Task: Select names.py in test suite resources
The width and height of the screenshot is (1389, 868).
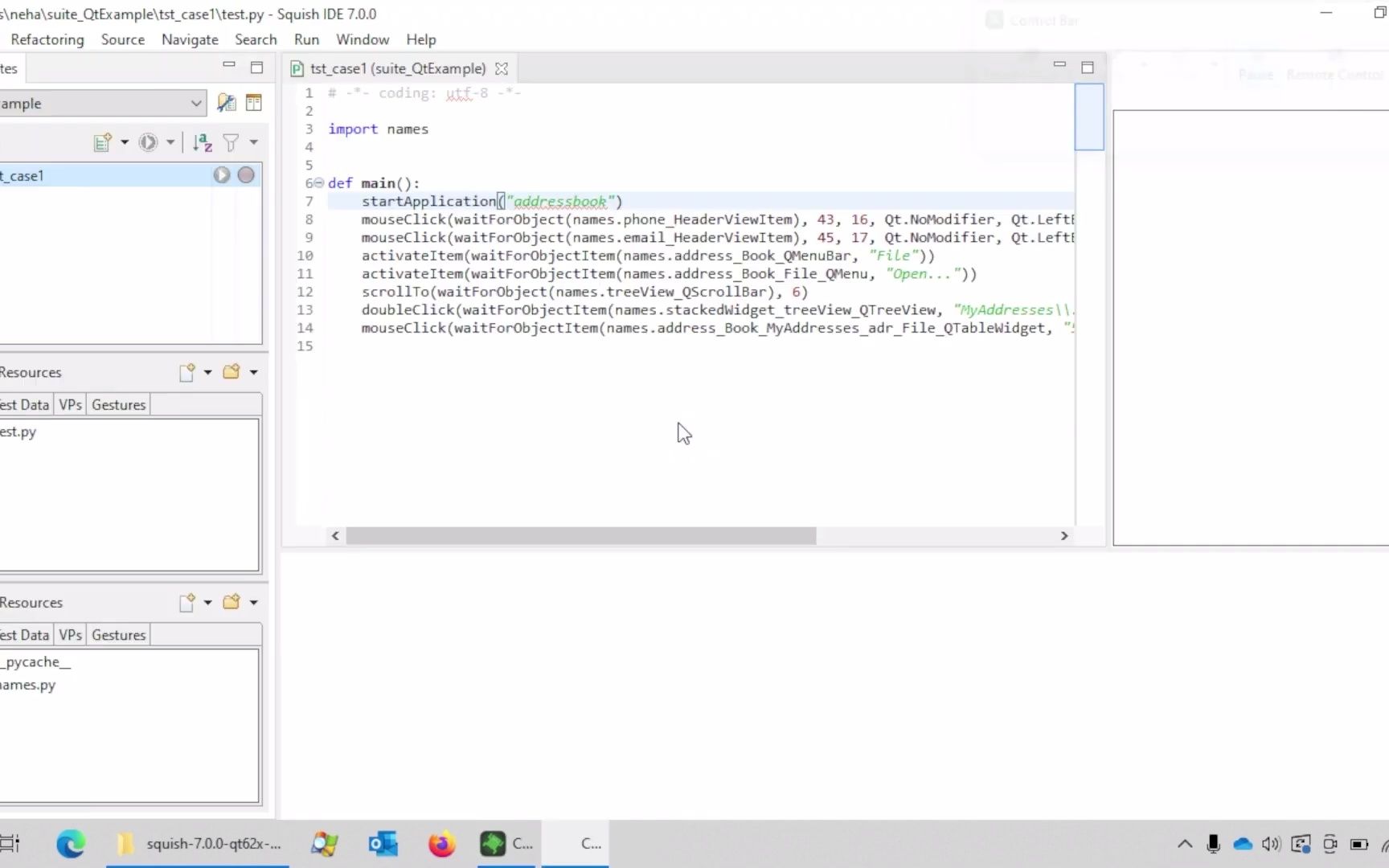Action: coord(28,685)
